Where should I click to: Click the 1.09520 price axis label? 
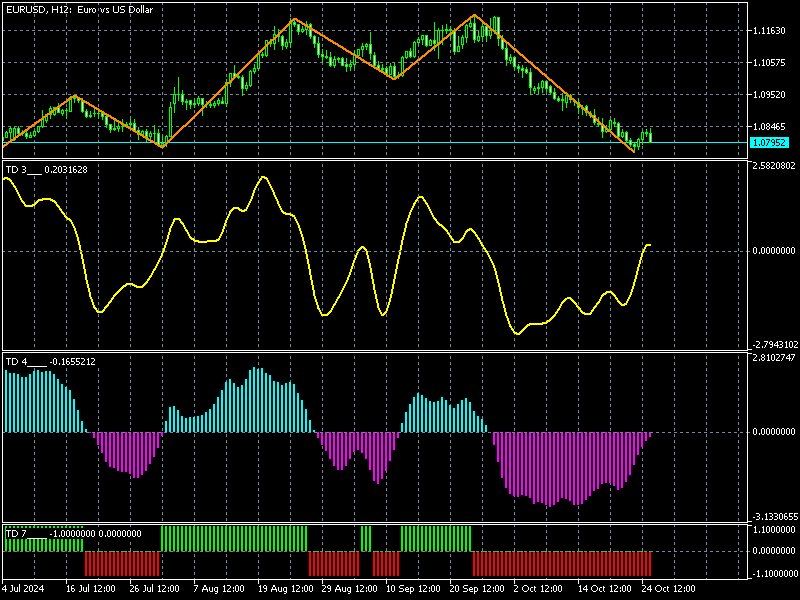[x=769, y=95]
